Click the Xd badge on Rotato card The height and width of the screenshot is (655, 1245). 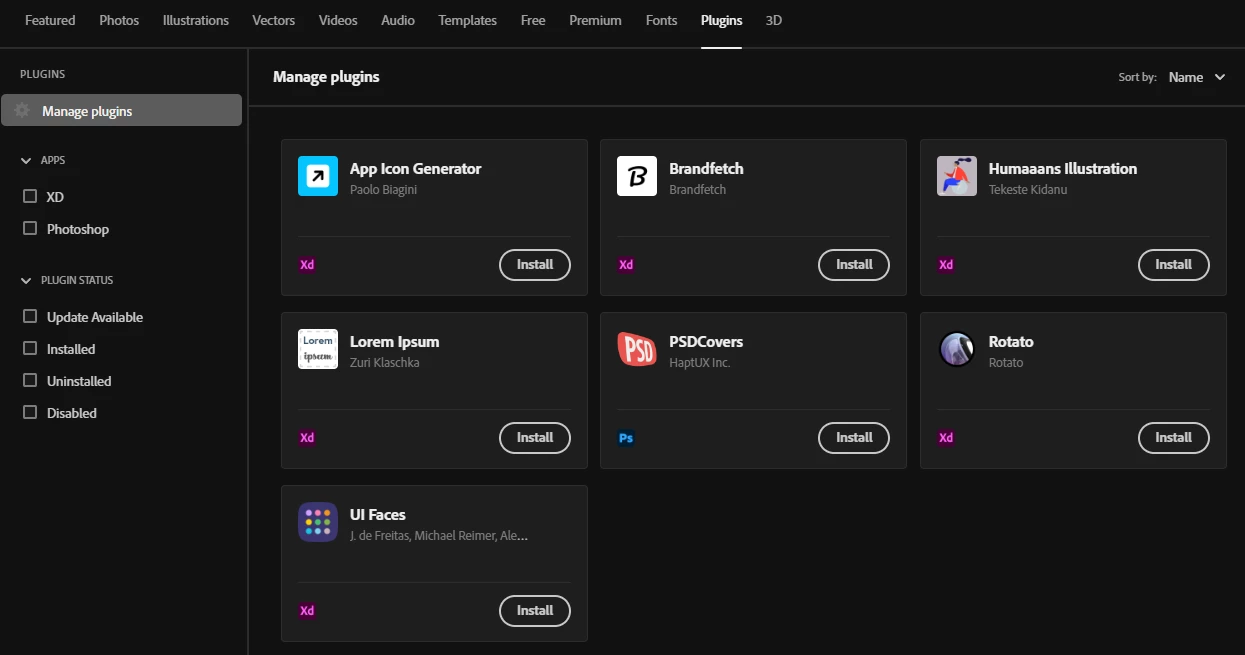946,438
